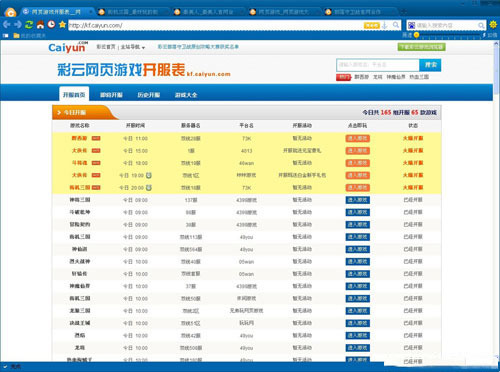Click the 神魔仙界 hot search link
Viewport: 500px width, 372px height.
click(396, 77)
